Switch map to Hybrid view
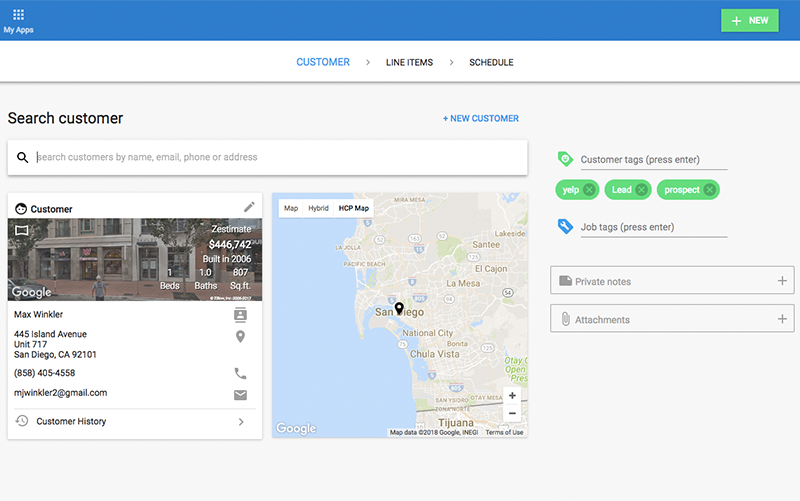 coord(318,208)
